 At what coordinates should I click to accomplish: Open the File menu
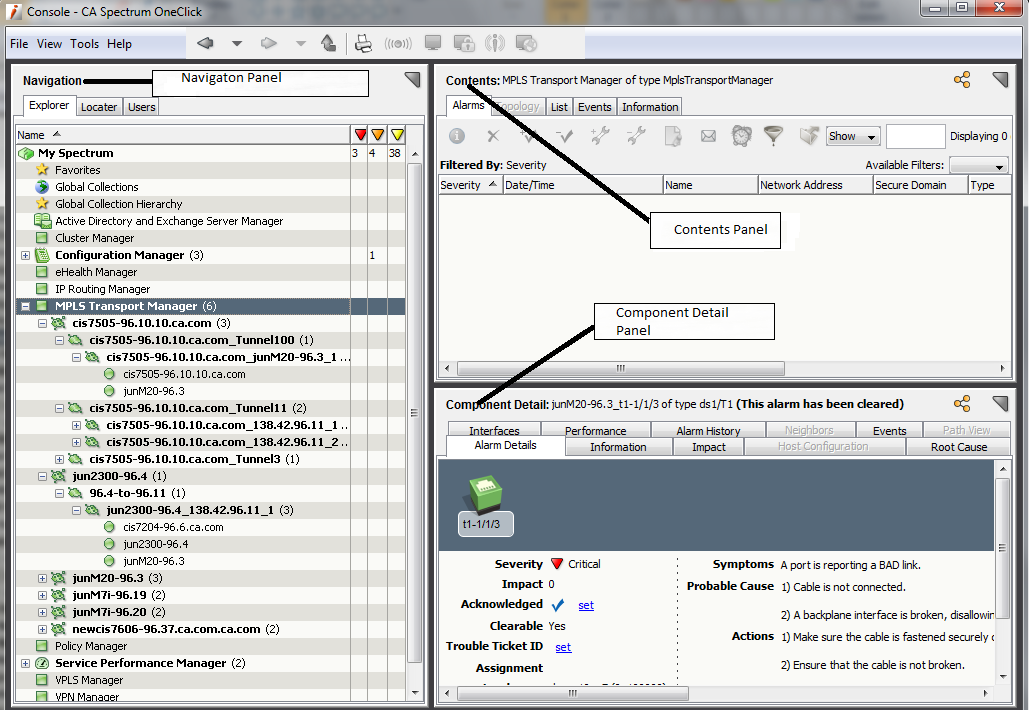click(x=19, y=43)
